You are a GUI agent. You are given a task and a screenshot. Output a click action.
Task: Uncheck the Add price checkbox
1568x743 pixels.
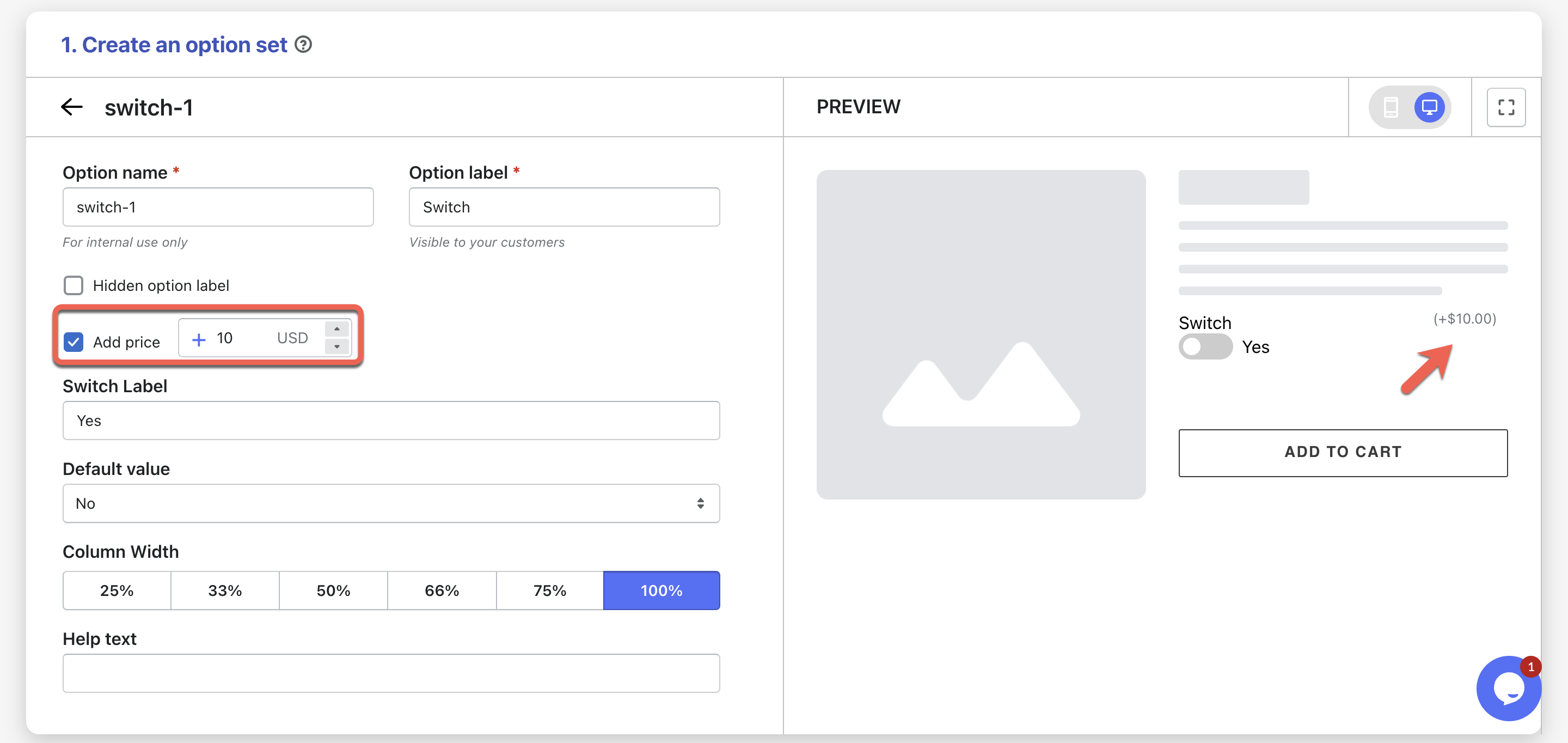(x=73, y=342)
